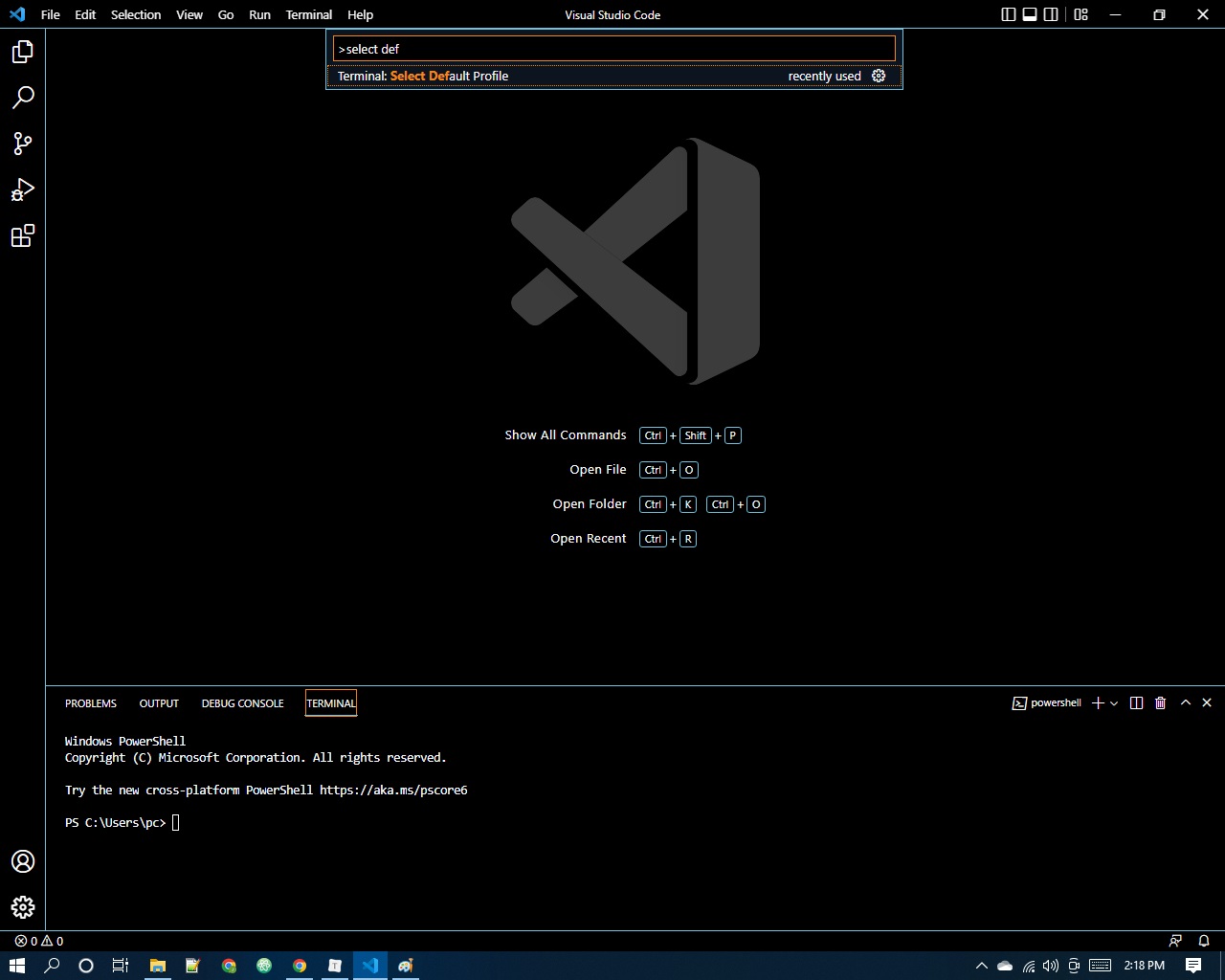Open the Run and Debug view
Screen dimensions: 1225x980
tap(23, 189)
